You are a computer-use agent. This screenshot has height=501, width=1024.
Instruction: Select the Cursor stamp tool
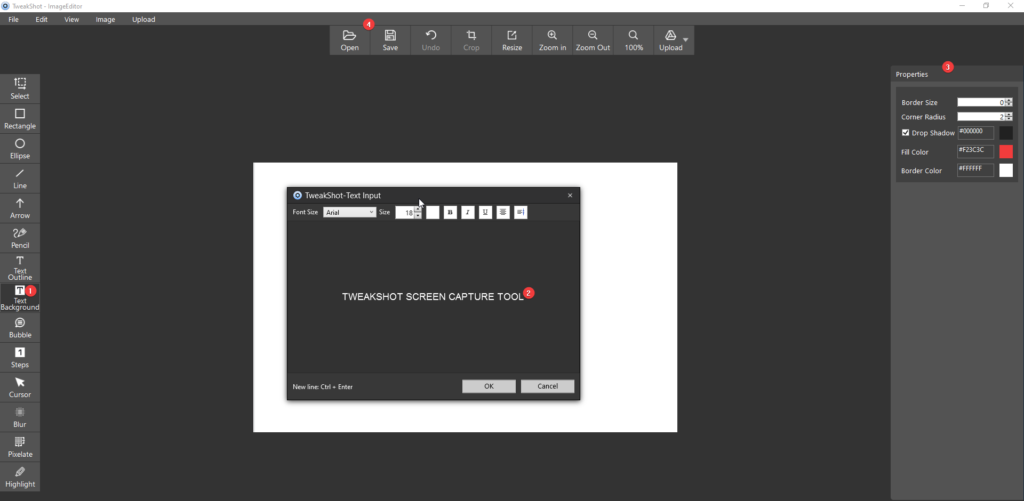[20, 387]
